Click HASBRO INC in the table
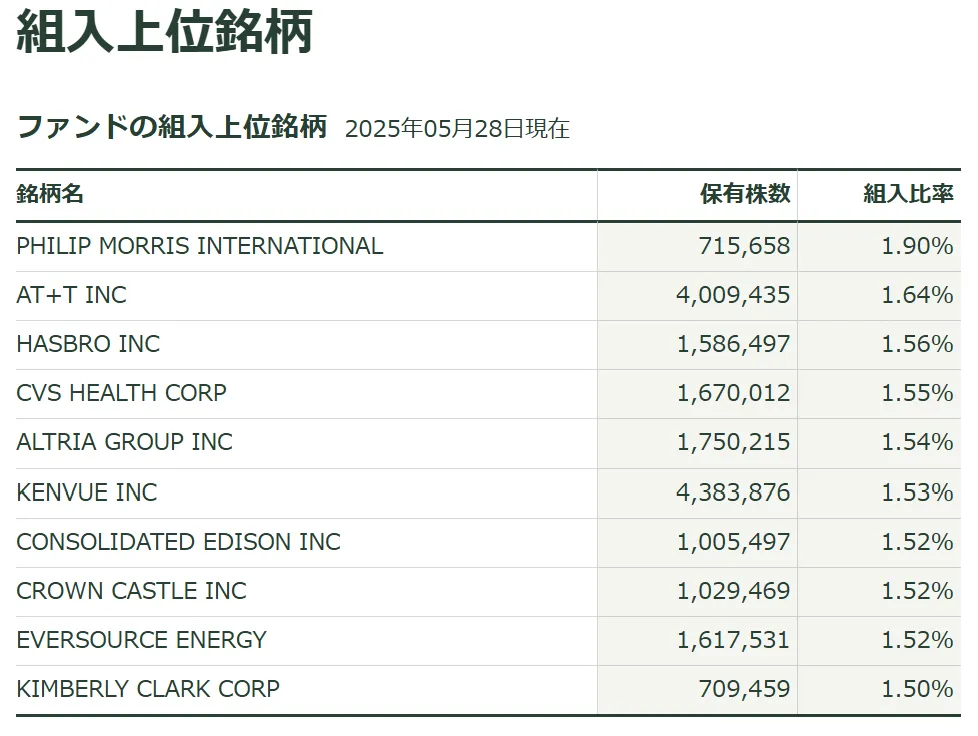 [88, 344]
